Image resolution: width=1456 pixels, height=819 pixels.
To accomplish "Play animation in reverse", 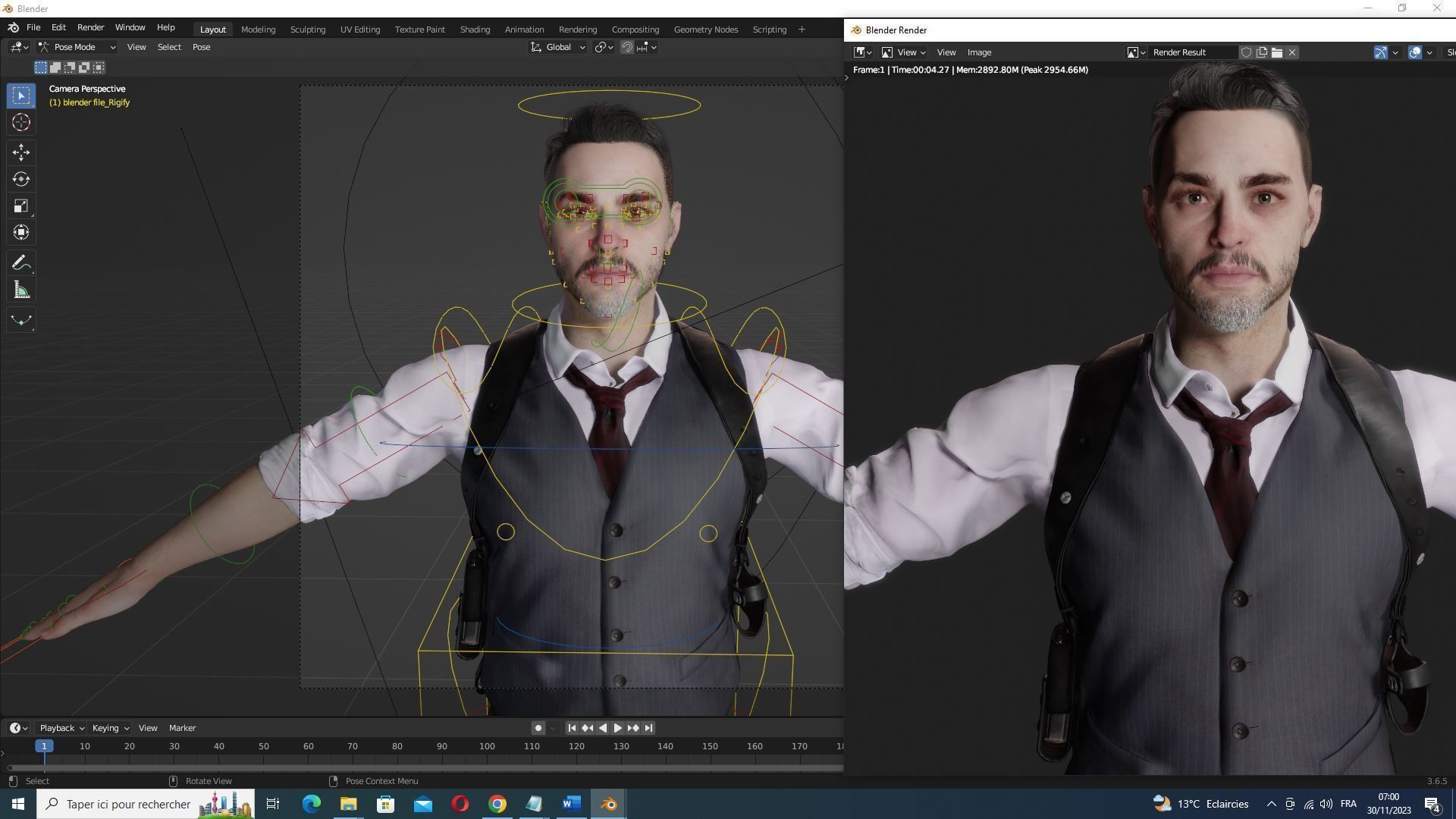I will click(603, 728).
